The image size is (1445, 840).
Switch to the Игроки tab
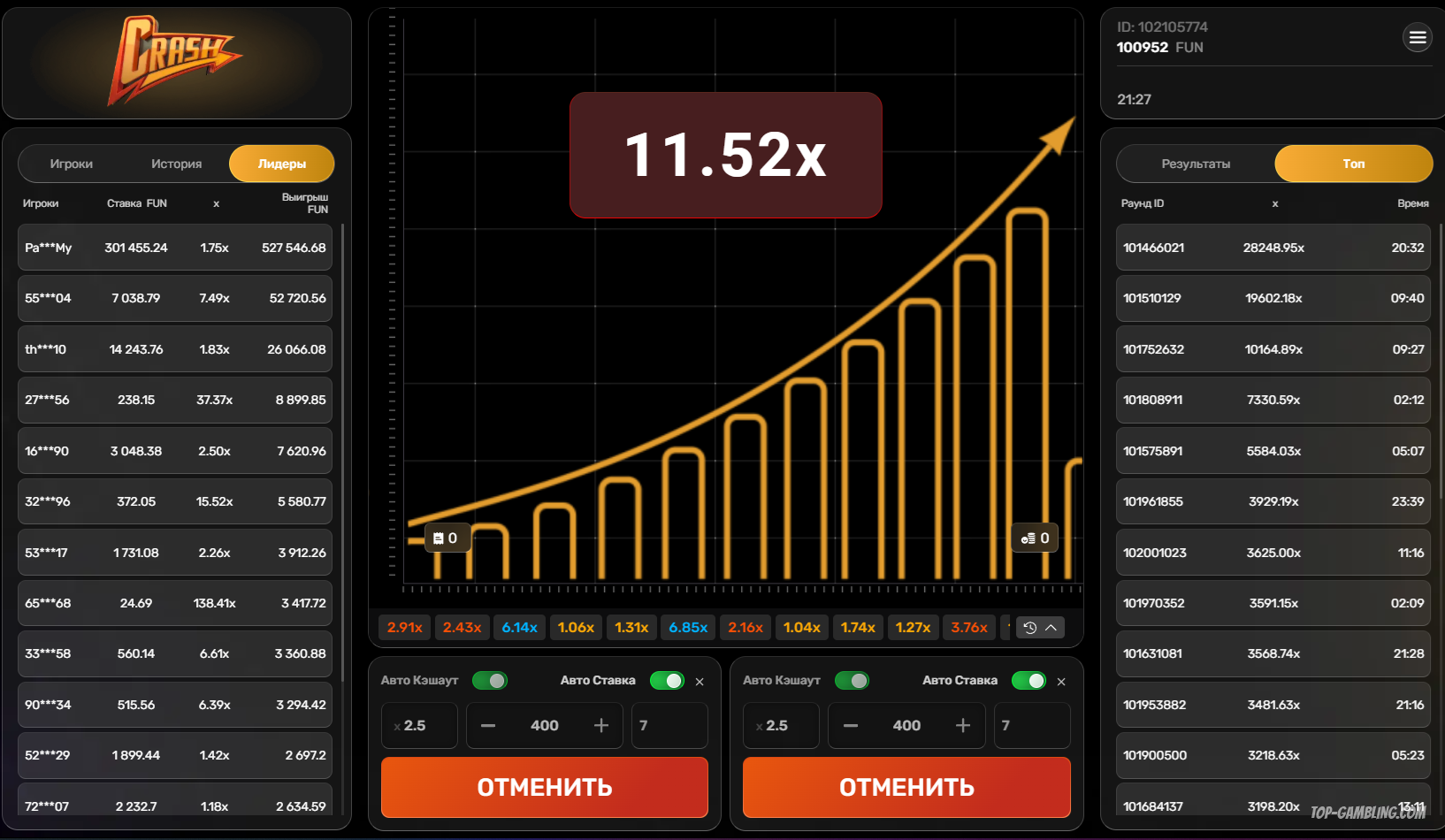(71, 164)
